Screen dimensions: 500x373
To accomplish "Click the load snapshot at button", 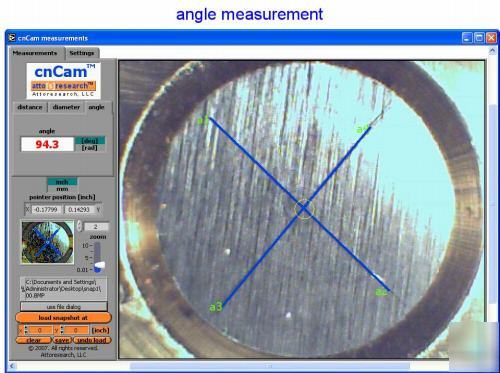I will [63, 318].
